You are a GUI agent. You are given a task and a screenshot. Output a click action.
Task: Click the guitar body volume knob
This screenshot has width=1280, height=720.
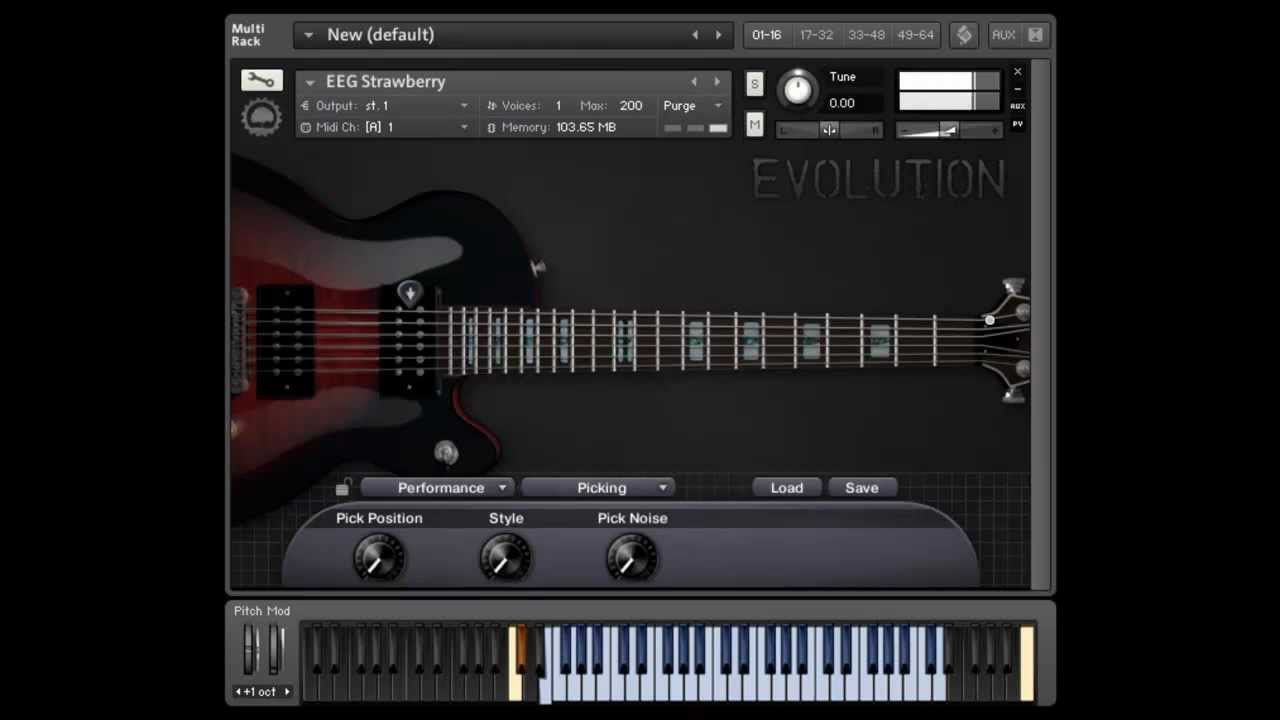point(446,454)
